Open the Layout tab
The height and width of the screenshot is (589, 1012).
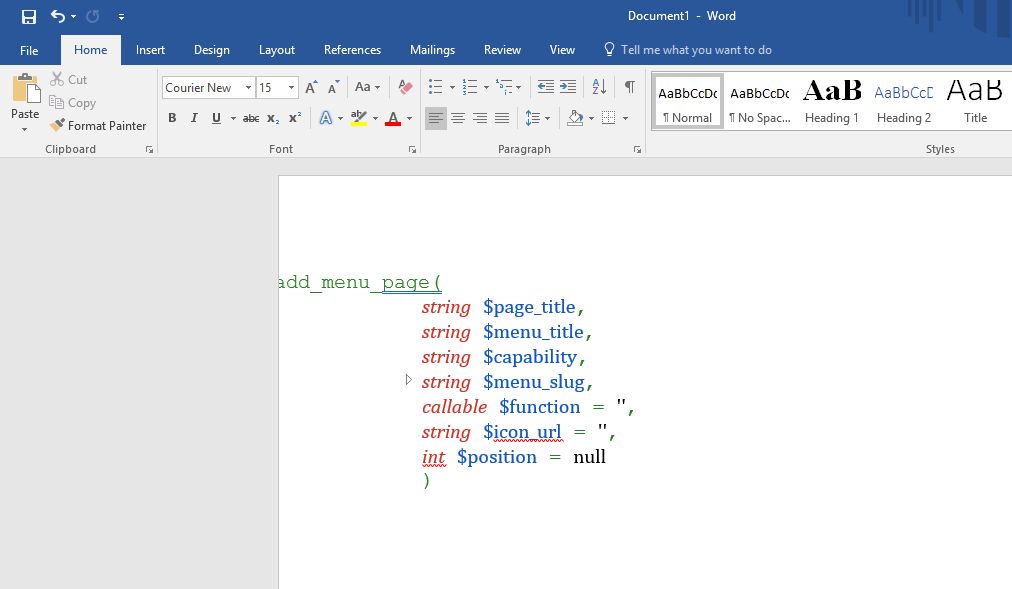pos(277,50)
